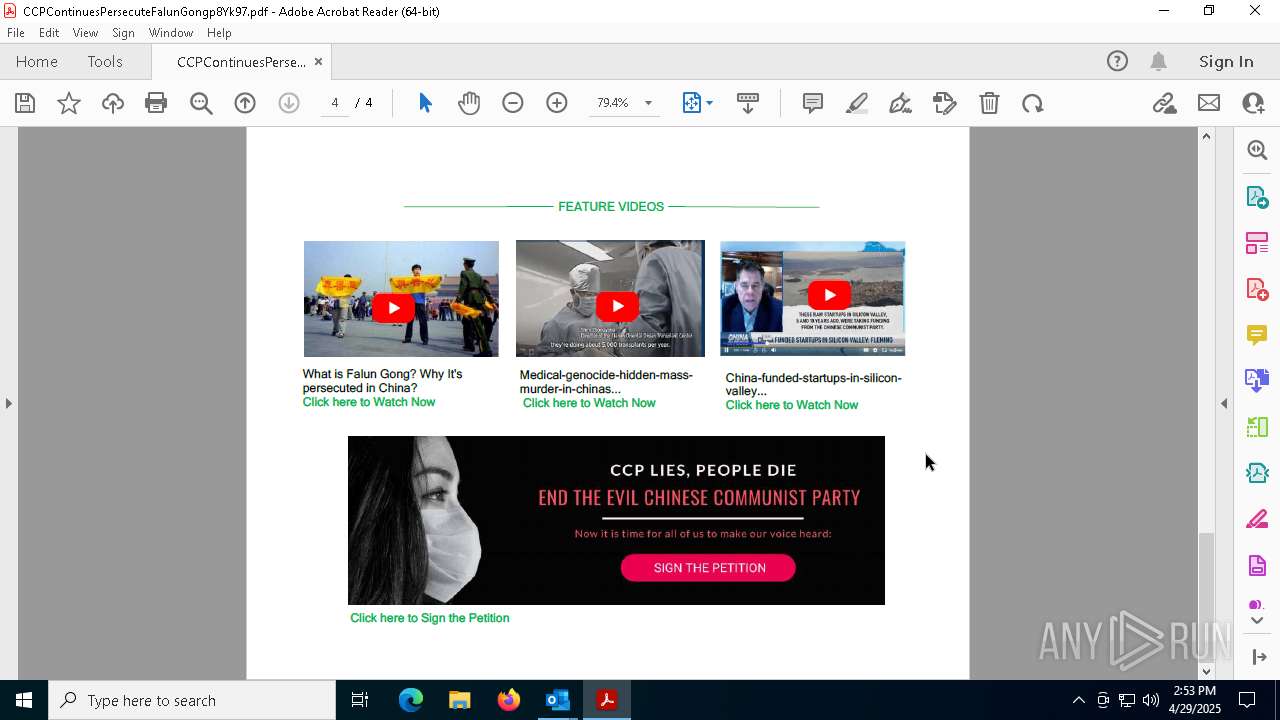
Task: Delete the page with the trash icon
Action: pos(989,103)
